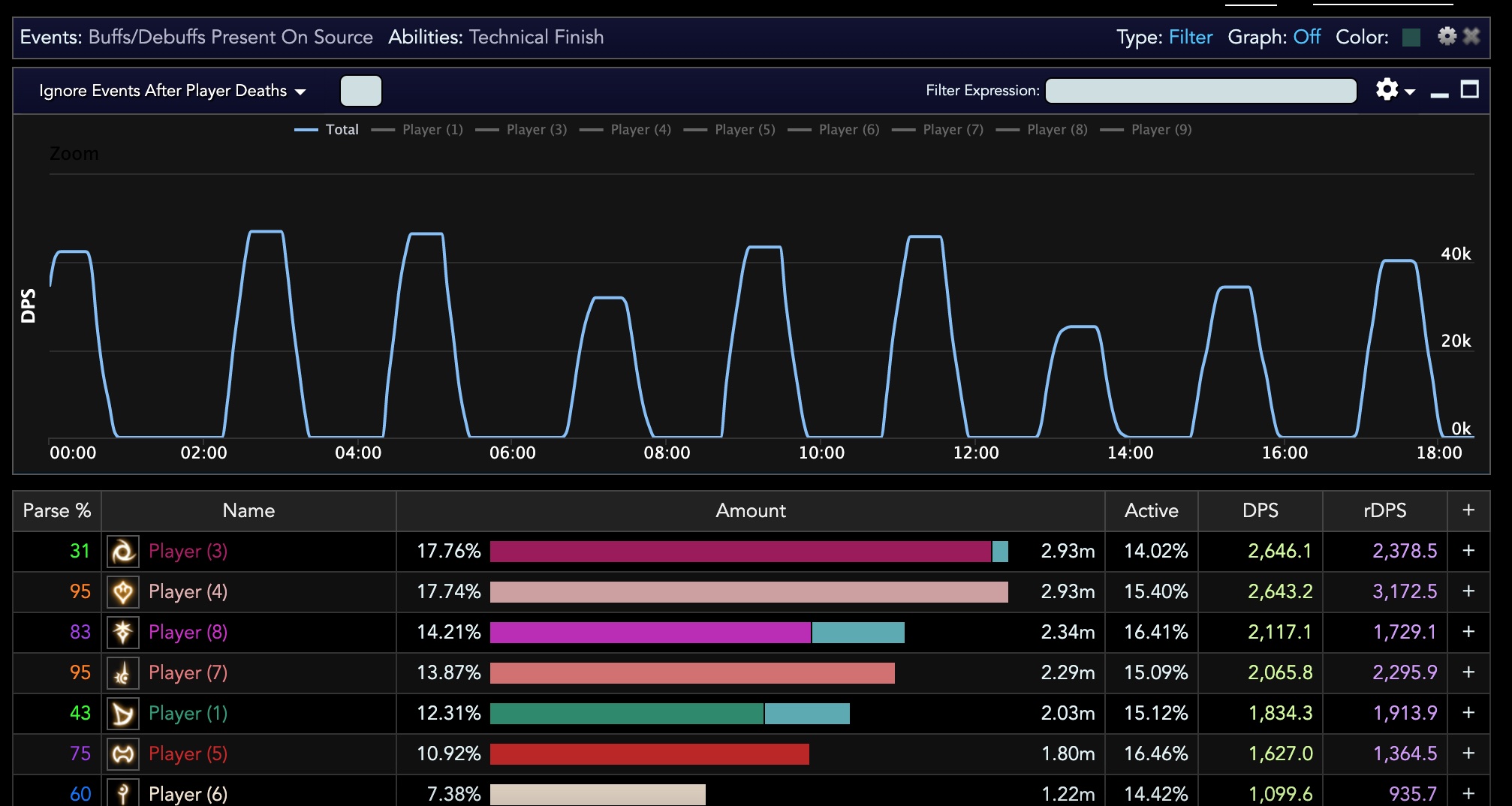Open graph options gear menu
Image resolution: width=1512 pixels, height=806 pixels.
point(1395,90)
